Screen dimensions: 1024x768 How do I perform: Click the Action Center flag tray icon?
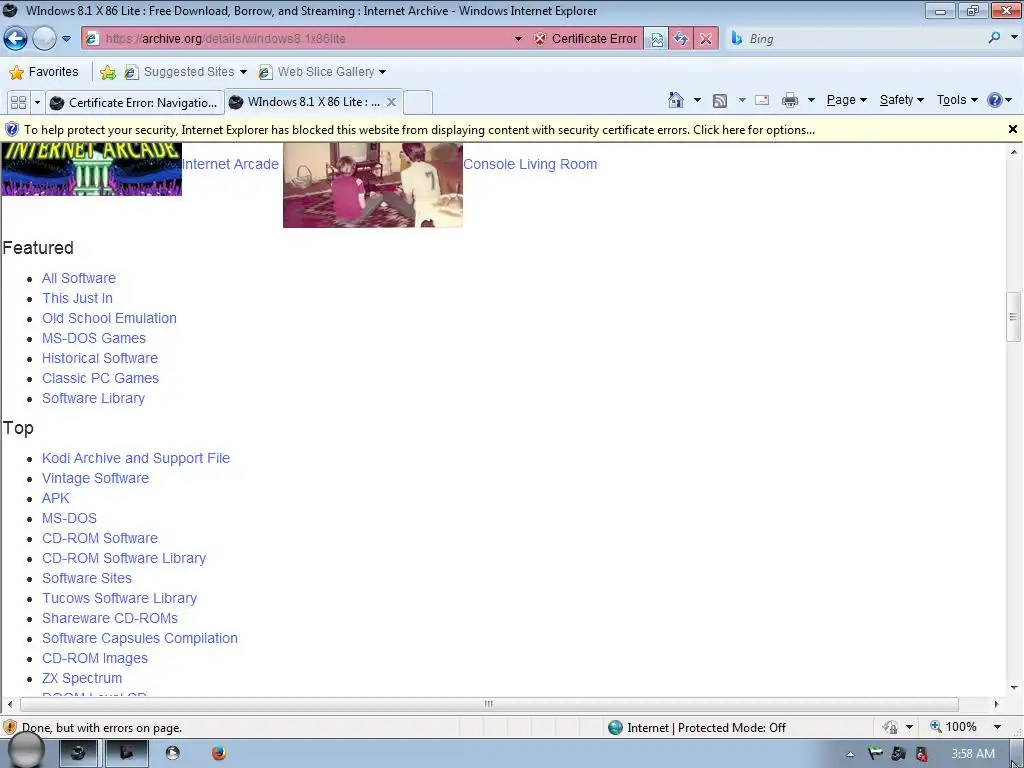coord(874,754)
